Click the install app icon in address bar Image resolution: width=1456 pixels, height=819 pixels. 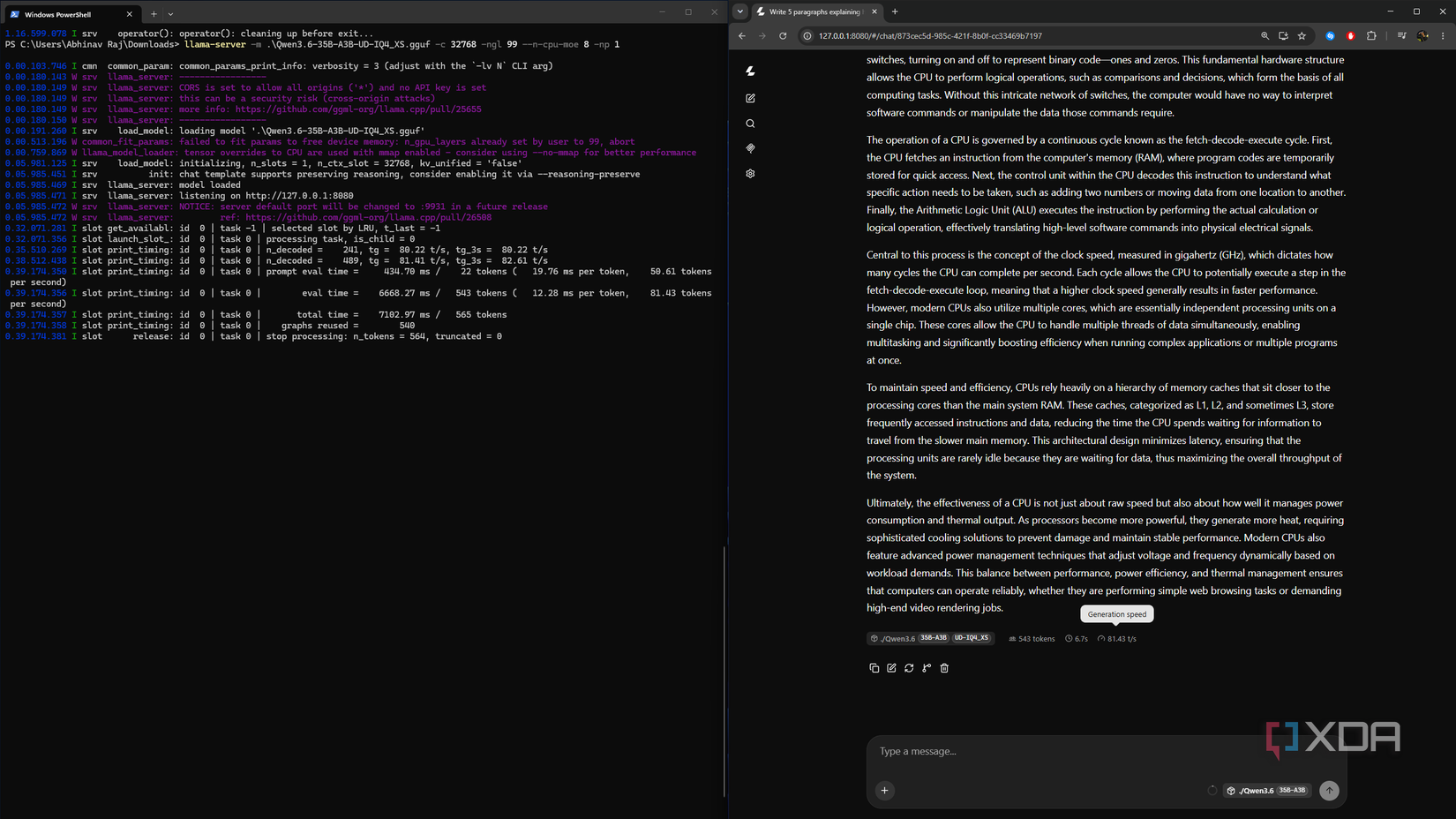coord(1283,36)
